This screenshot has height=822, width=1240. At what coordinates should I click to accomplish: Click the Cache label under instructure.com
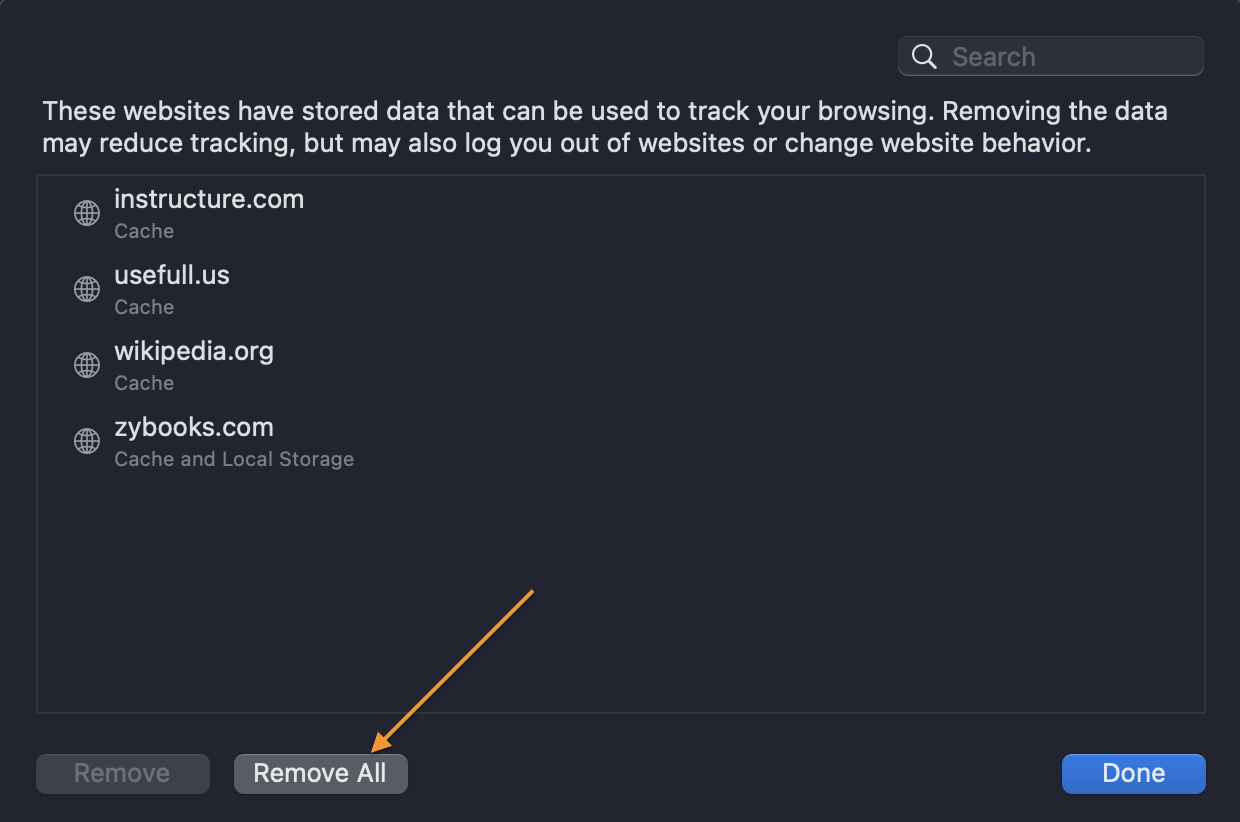144,231
